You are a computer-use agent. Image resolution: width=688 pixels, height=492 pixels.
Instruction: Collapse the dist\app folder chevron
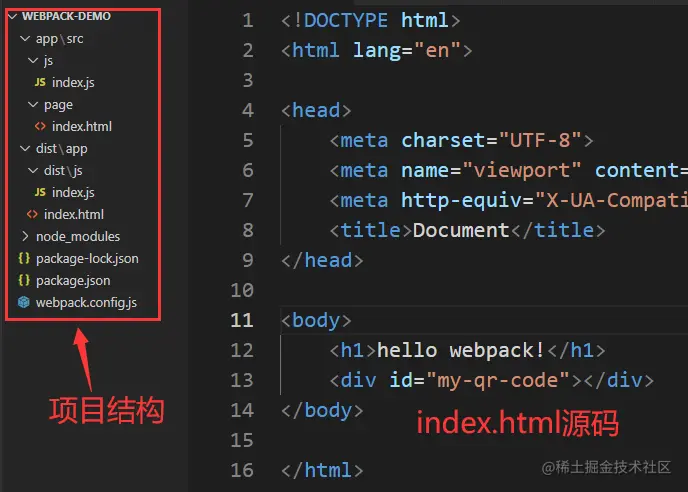coord(25,149)
